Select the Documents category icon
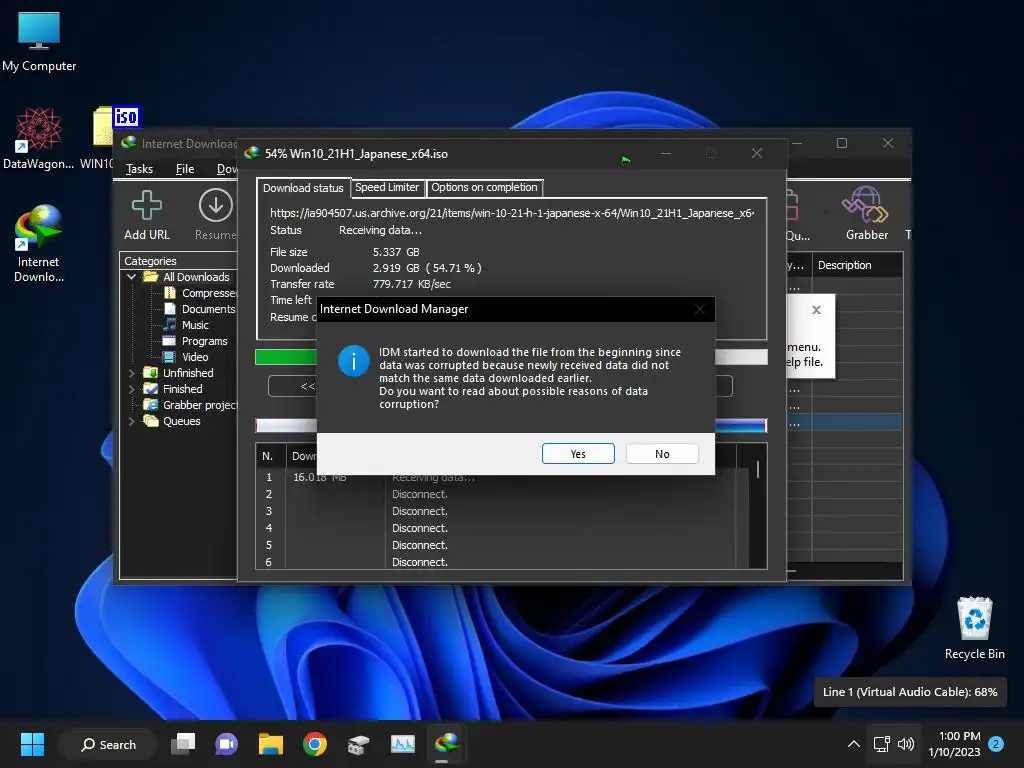This screenshot has width=1024, height=768. pos(170,309)
